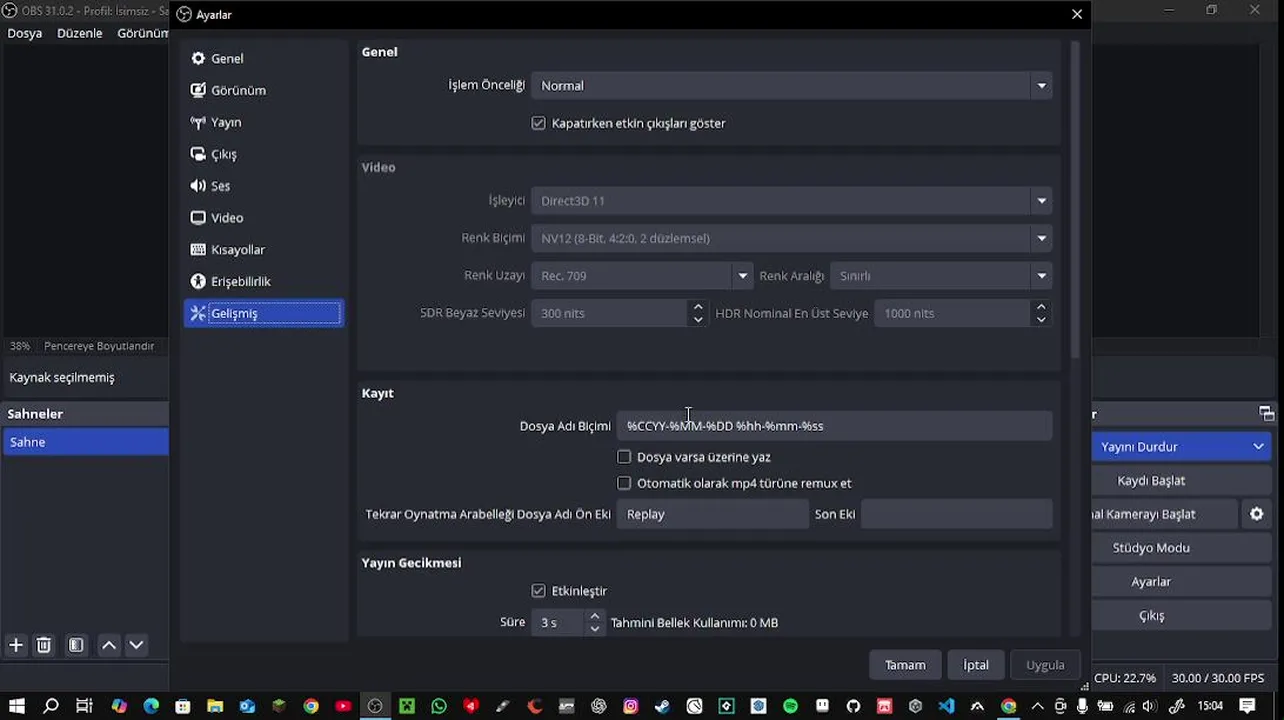
Task: Click Stüdyo Modu button
Action: click(1151, 548)
